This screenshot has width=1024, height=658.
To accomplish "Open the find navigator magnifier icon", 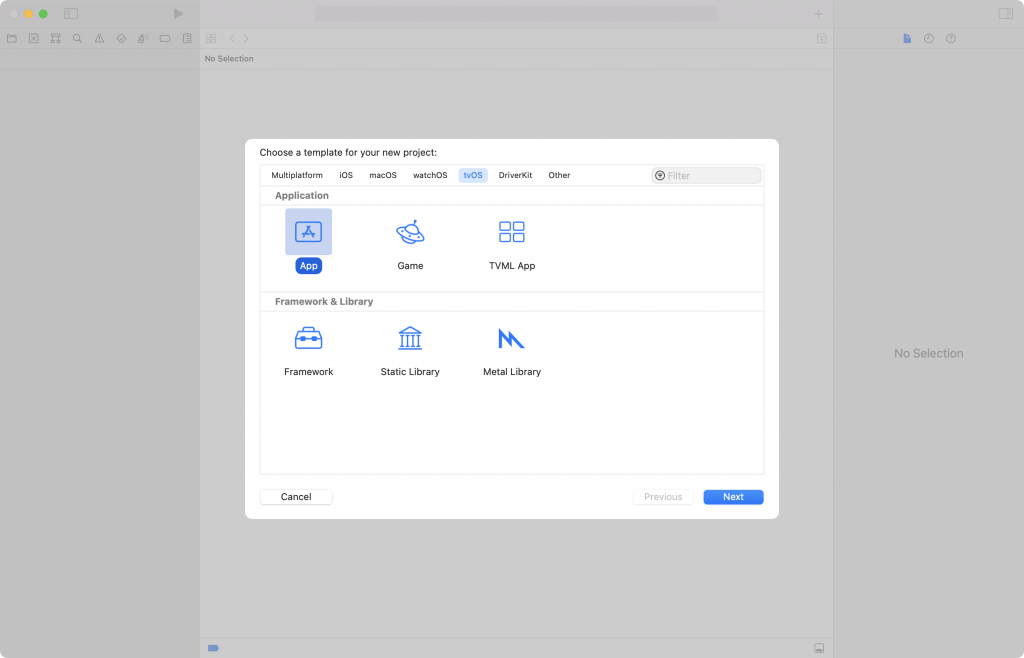I will tap(78, 39).
